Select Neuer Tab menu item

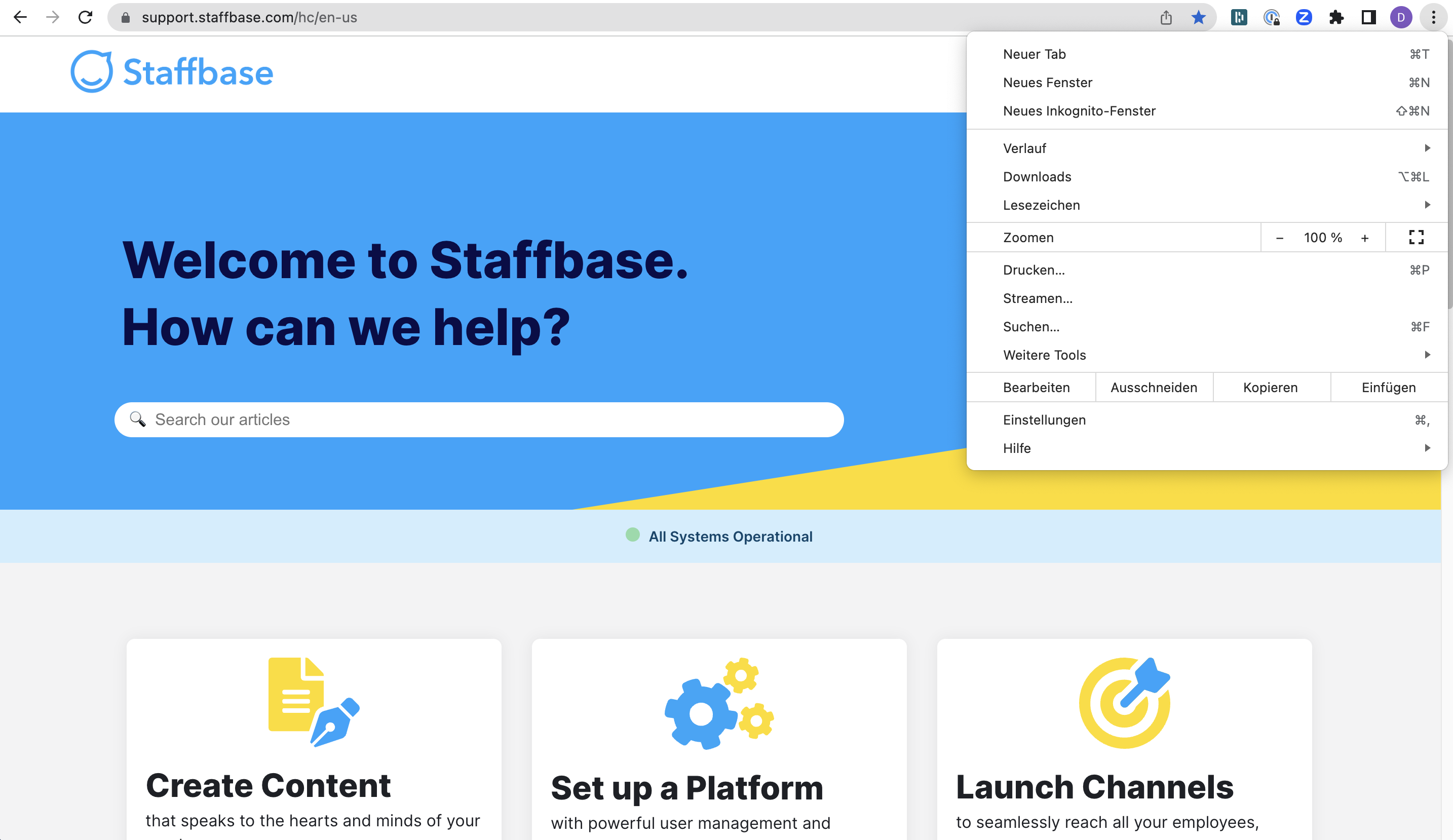[1207, 54]
